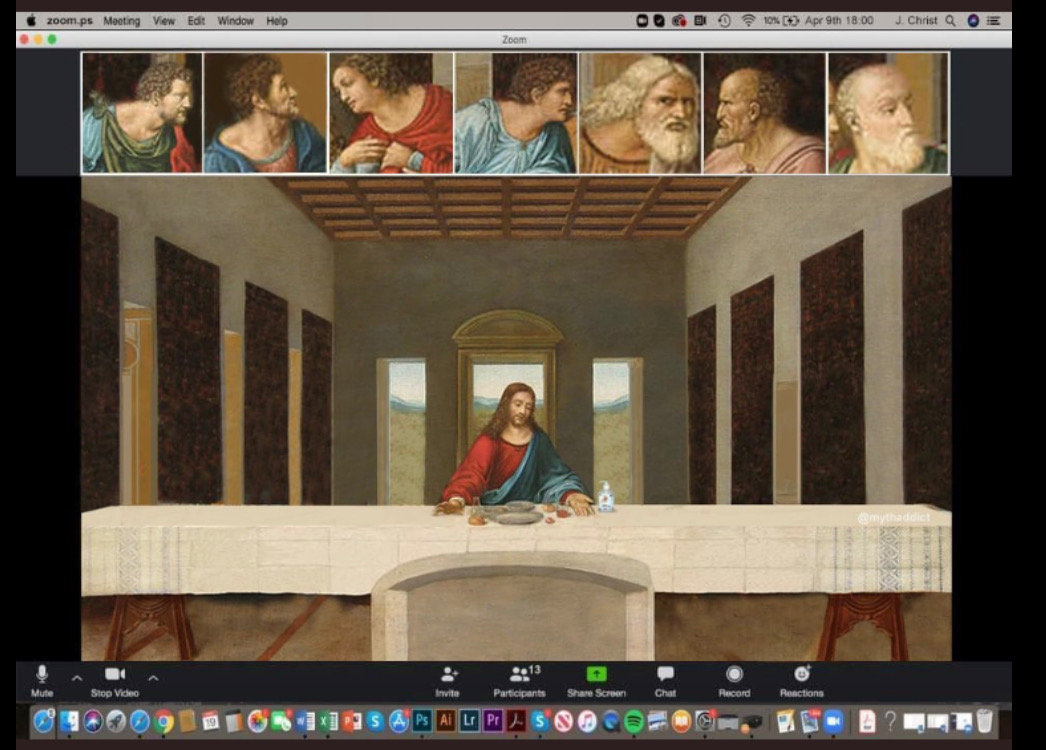Stop Video camera toggle
Image resolution: width=1046 pixels, height=750 pixels.
(115, 675)
